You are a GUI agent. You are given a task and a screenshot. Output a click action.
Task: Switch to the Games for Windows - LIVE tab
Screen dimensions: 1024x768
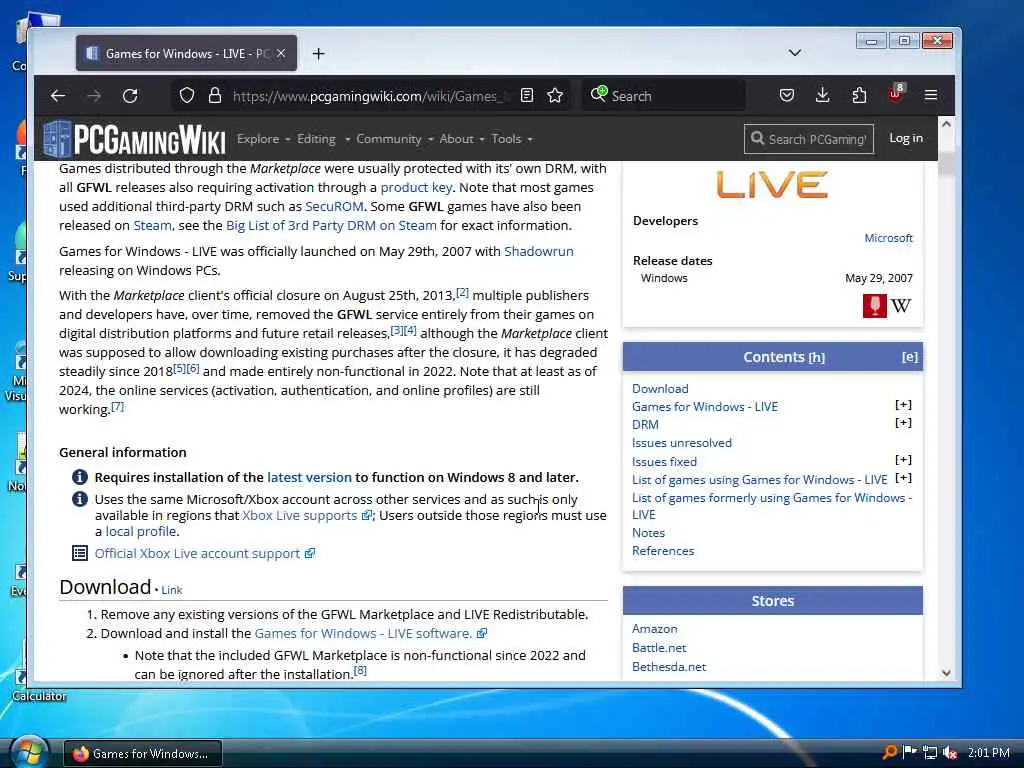coord(186,54)
